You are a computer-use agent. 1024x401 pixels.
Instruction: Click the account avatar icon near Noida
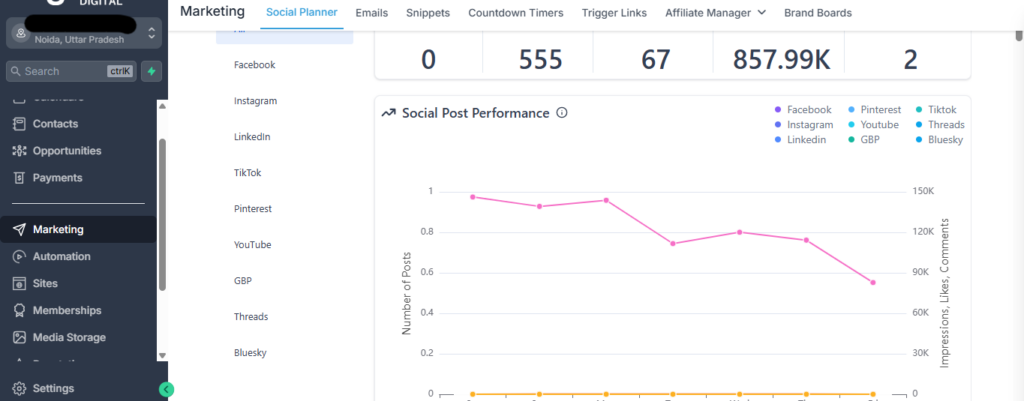tap(20, 33)
